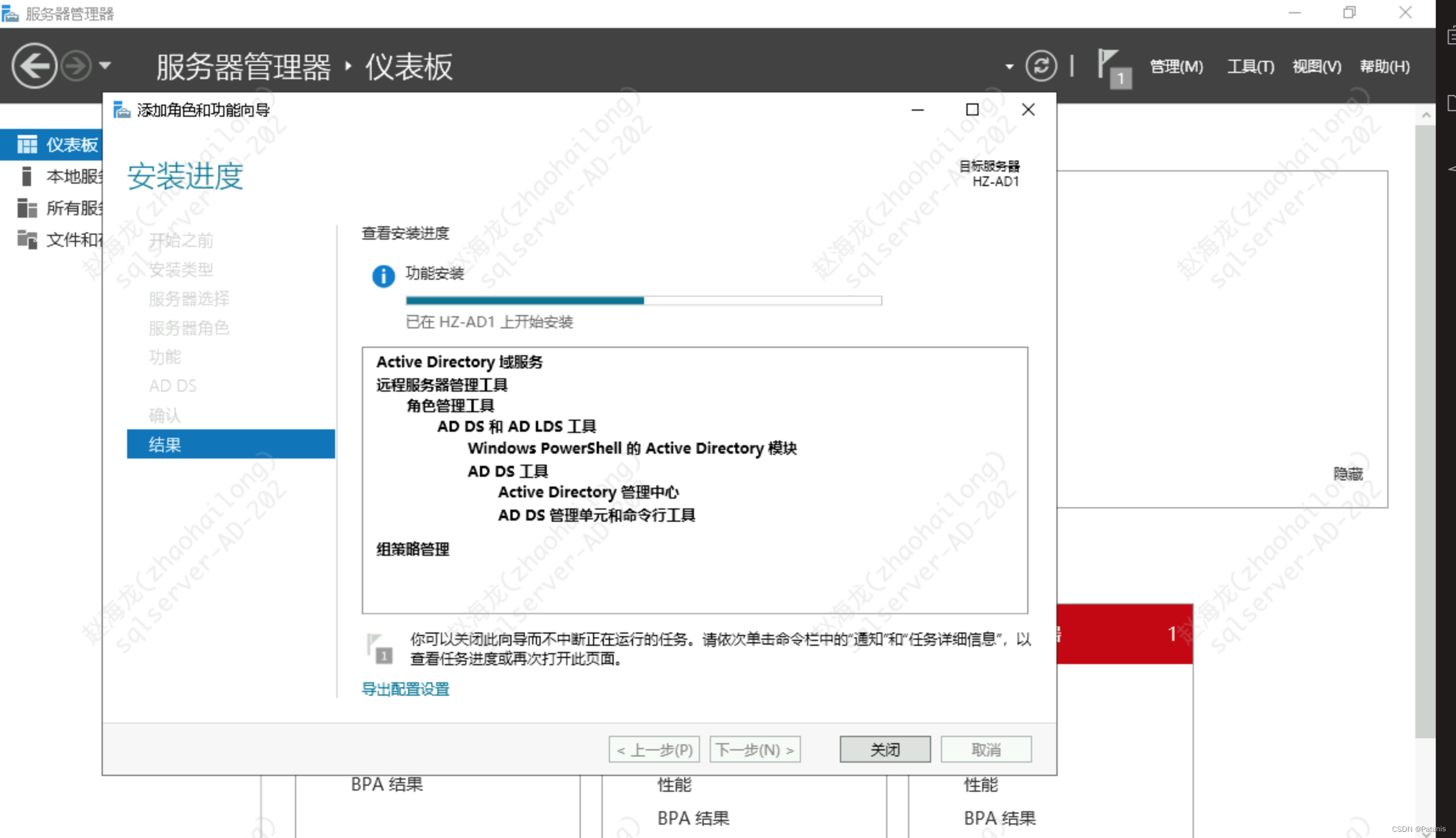Select the 仪表板 dashboard sidebar icon
The height and width of the screenshot is (838, 1456).
[x=27, y=145]
